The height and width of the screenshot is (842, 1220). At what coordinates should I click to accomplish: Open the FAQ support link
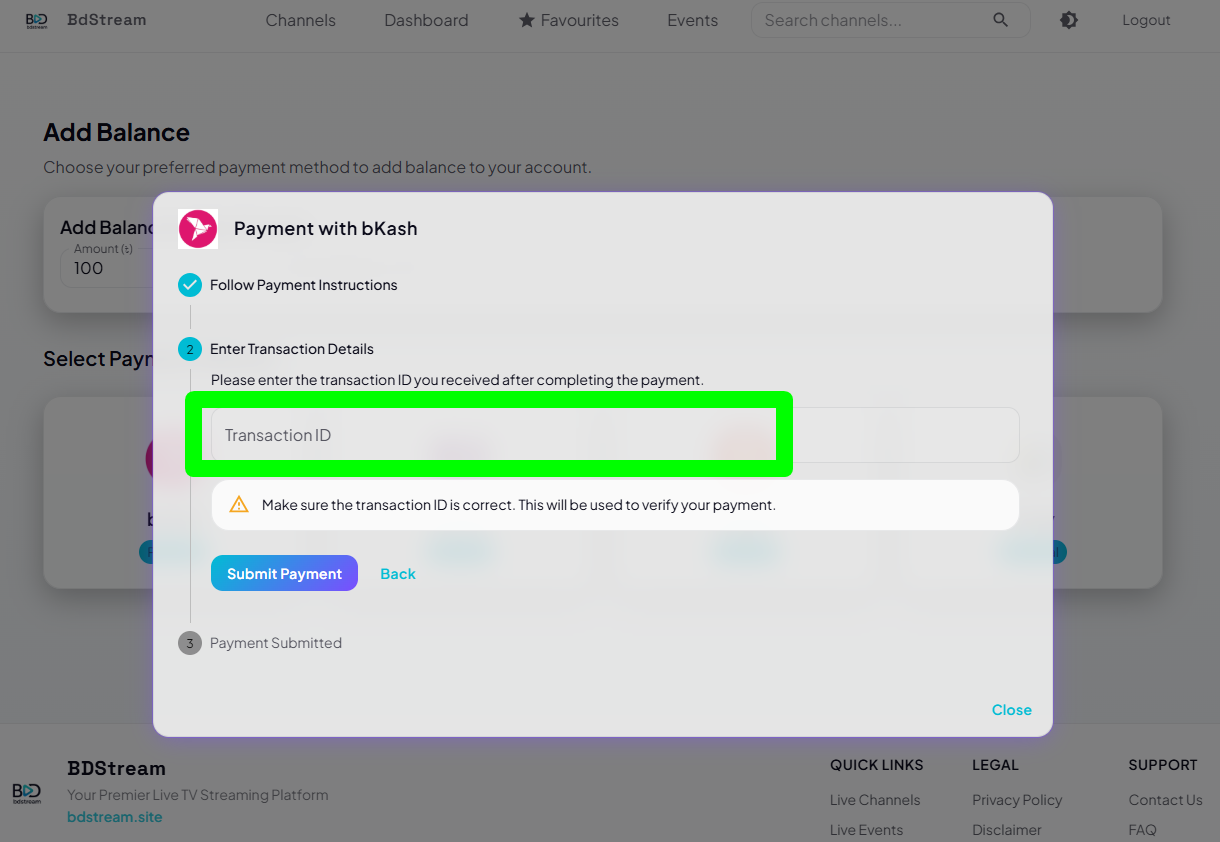pos(1142,830)
